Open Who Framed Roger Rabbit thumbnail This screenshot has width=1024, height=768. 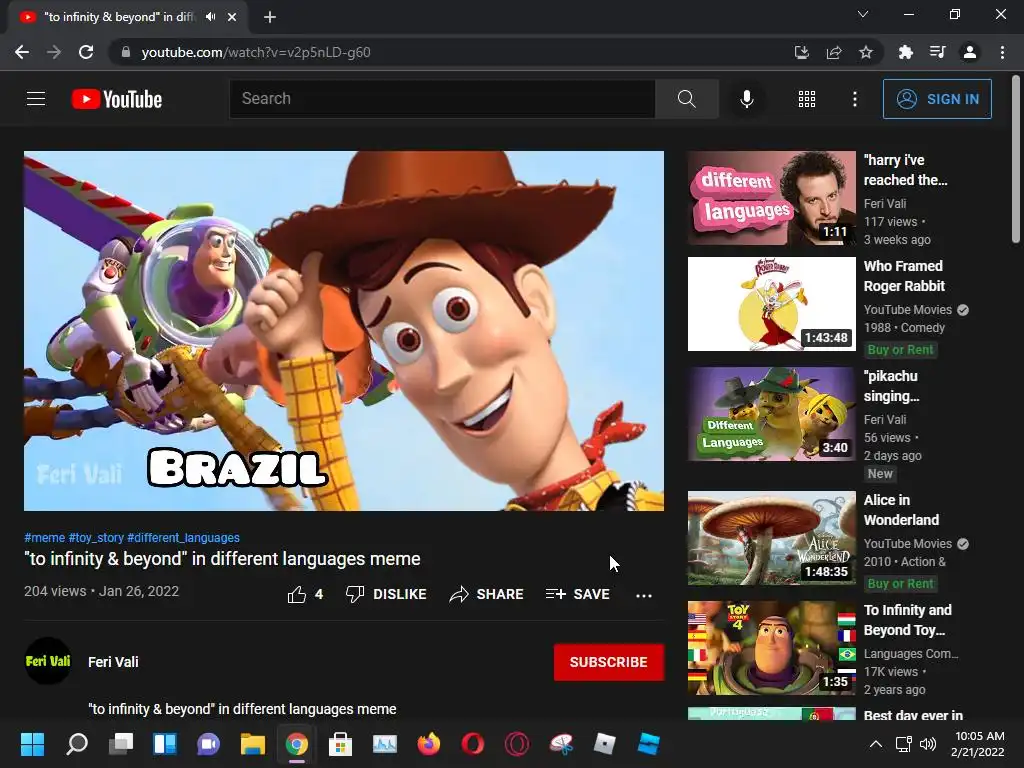click(772, 304)
